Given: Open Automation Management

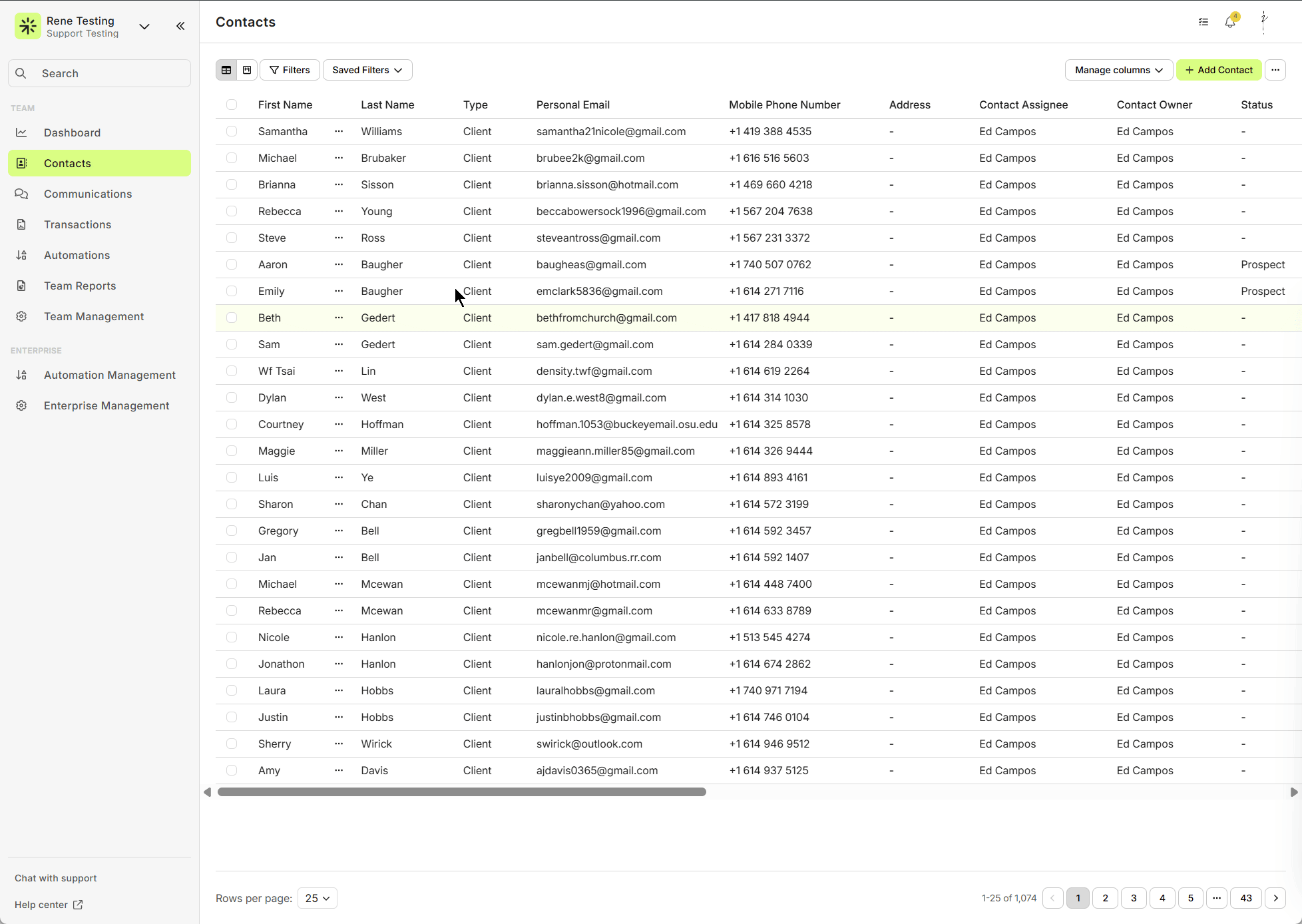Looking at the screenshot, I should click(x=109, y=375).
